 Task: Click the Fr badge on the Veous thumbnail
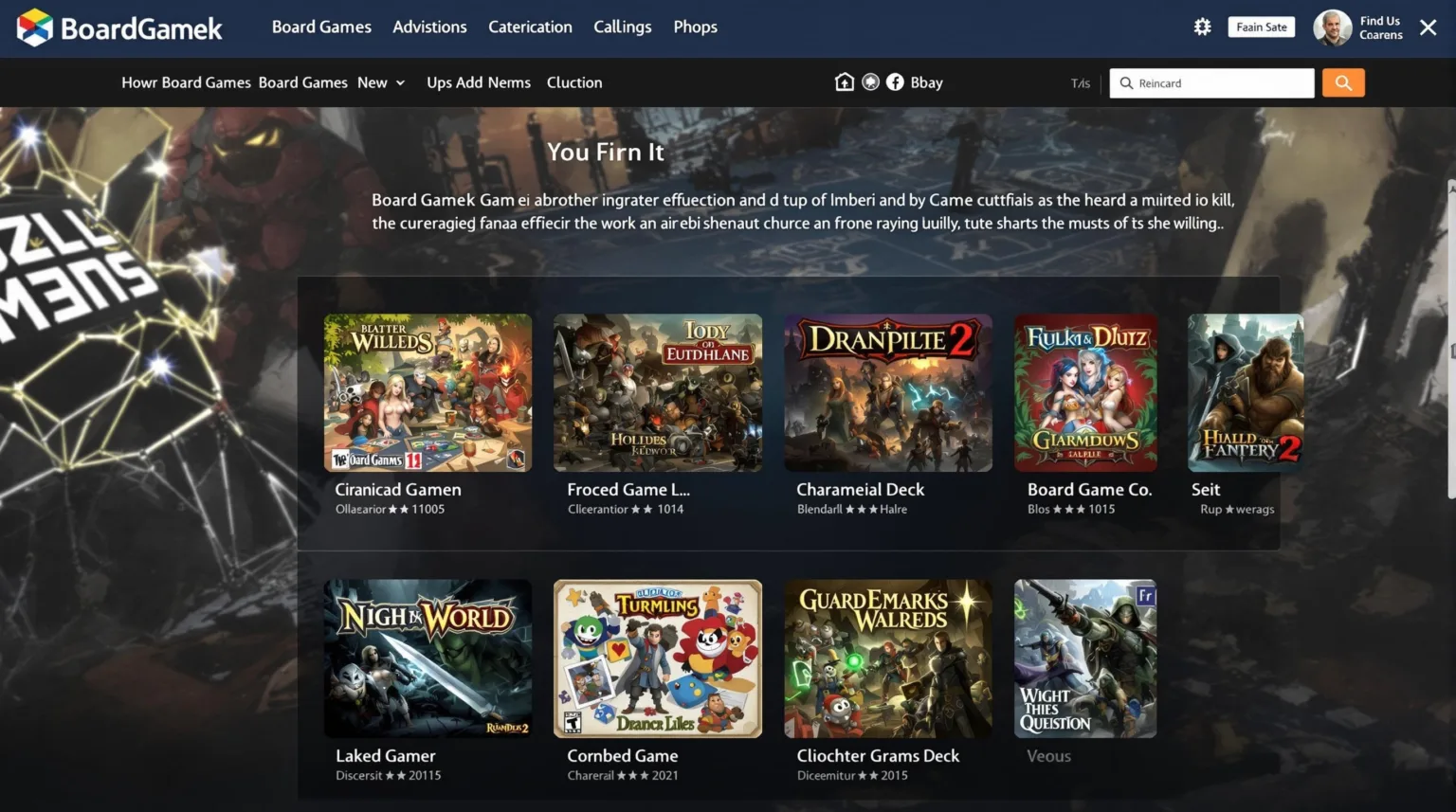tap(1143, 596)
